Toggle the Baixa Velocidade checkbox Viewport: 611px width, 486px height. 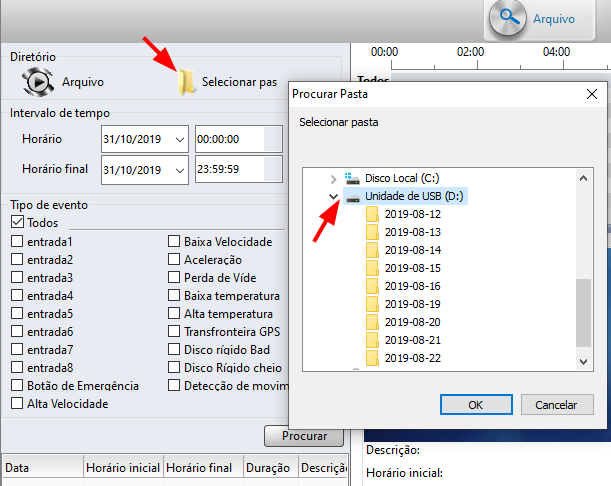(x=174, y=241)
